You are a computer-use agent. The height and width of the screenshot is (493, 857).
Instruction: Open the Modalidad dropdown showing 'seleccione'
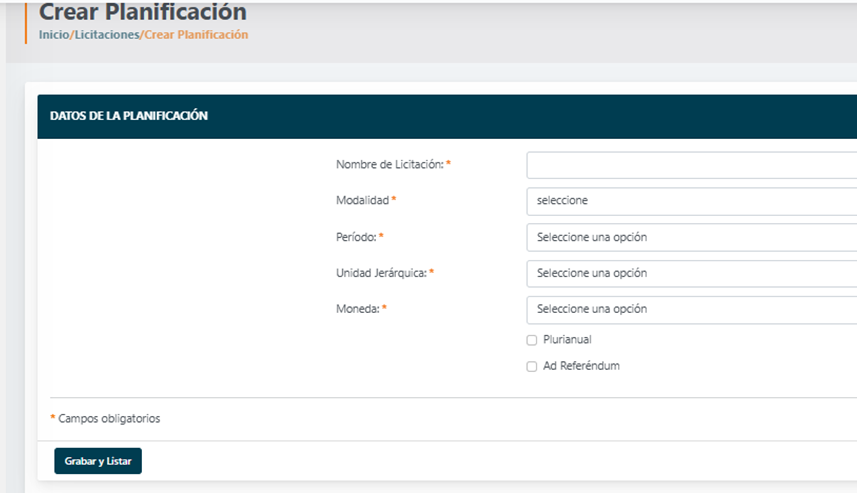coord(690,201)
